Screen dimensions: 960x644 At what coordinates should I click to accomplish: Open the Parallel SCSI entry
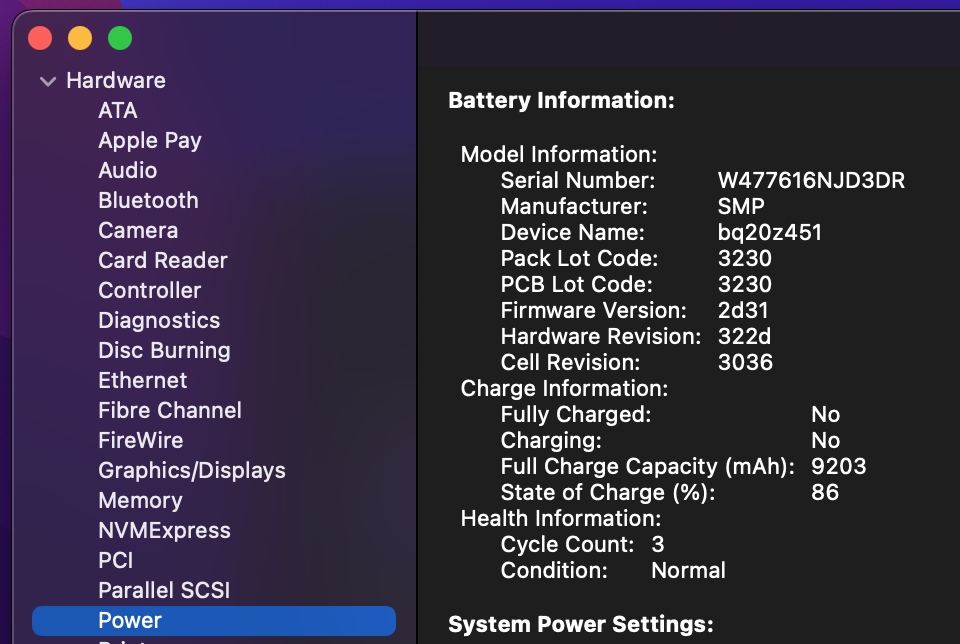point(164,591)
